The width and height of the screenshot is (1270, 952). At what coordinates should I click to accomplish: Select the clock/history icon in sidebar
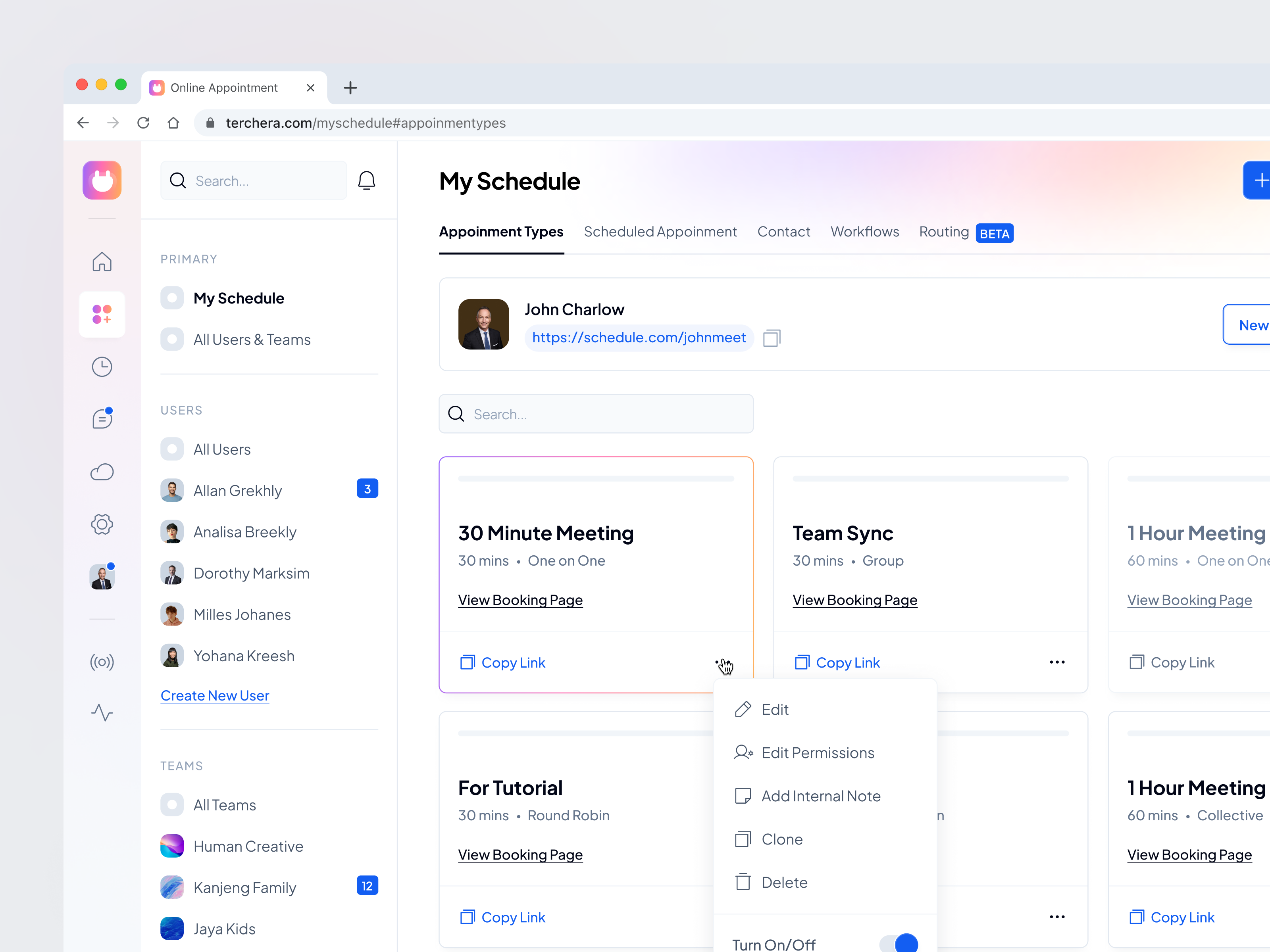click(102, 367)
